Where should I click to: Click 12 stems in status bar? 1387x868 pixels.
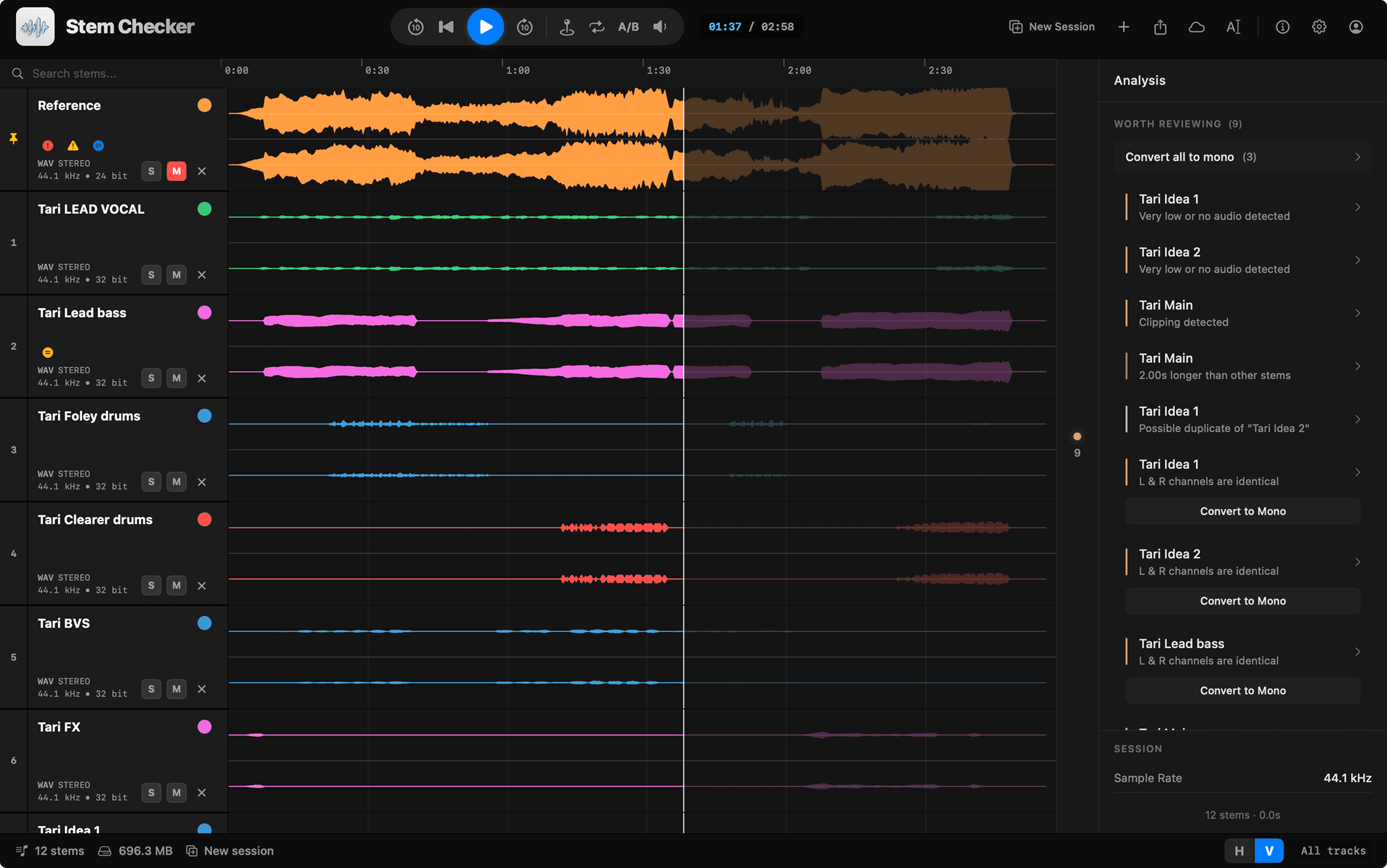point(50,851)
